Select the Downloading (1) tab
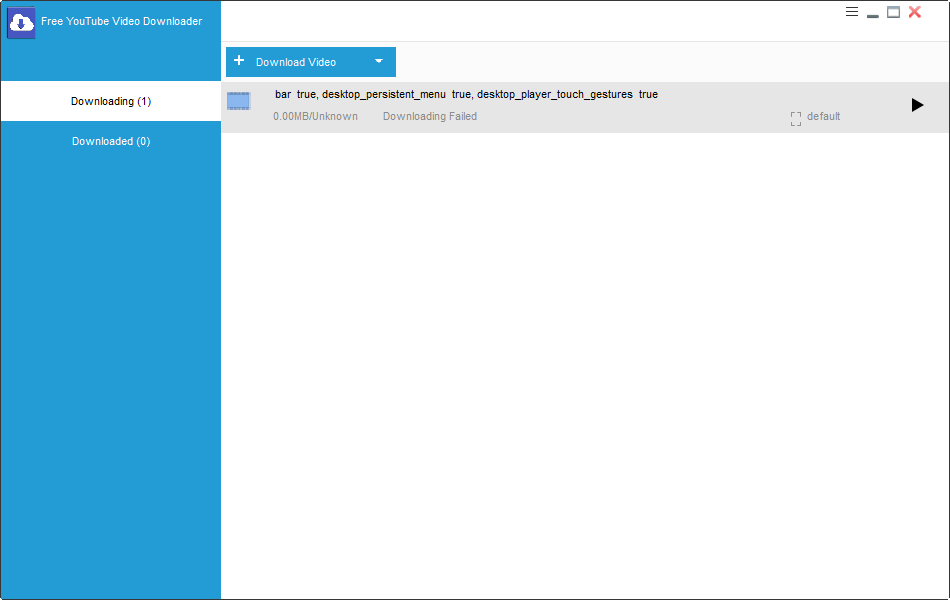Screen dimensions: 950x600 point(110,101)
